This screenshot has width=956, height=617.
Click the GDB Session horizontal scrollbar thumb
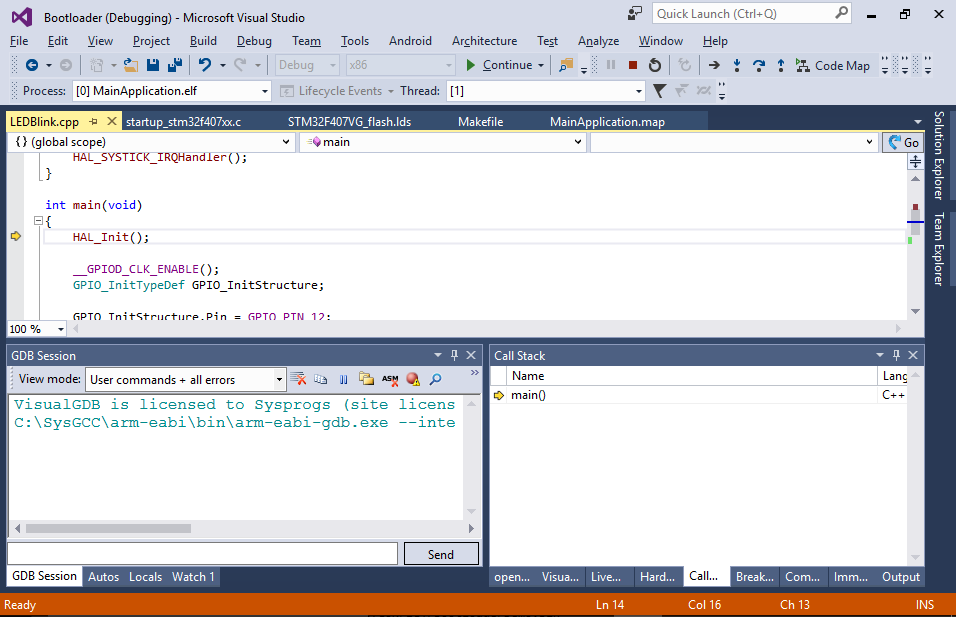tap(109, 529)
